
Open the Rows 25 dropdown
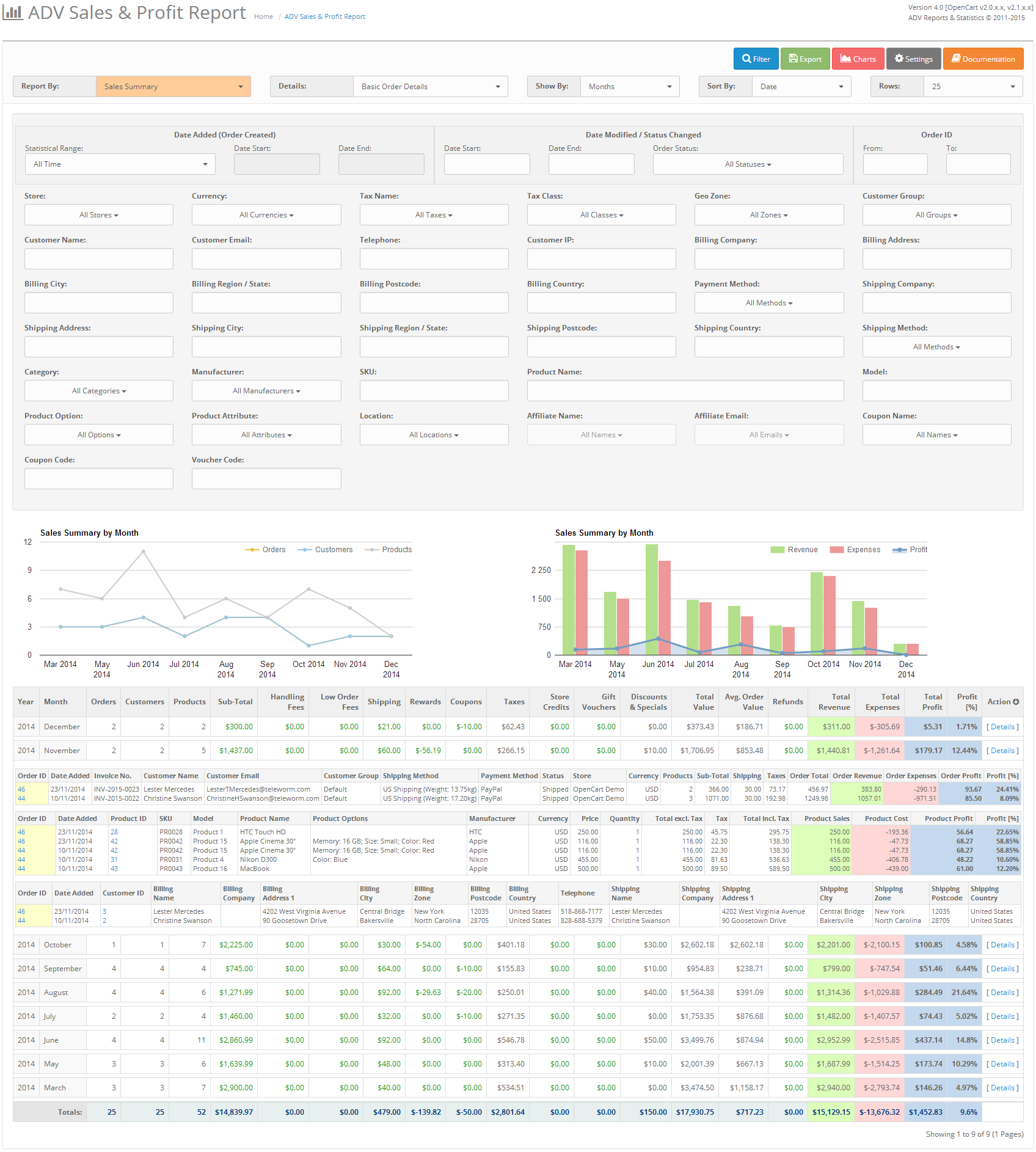click(x=973, y=86)
